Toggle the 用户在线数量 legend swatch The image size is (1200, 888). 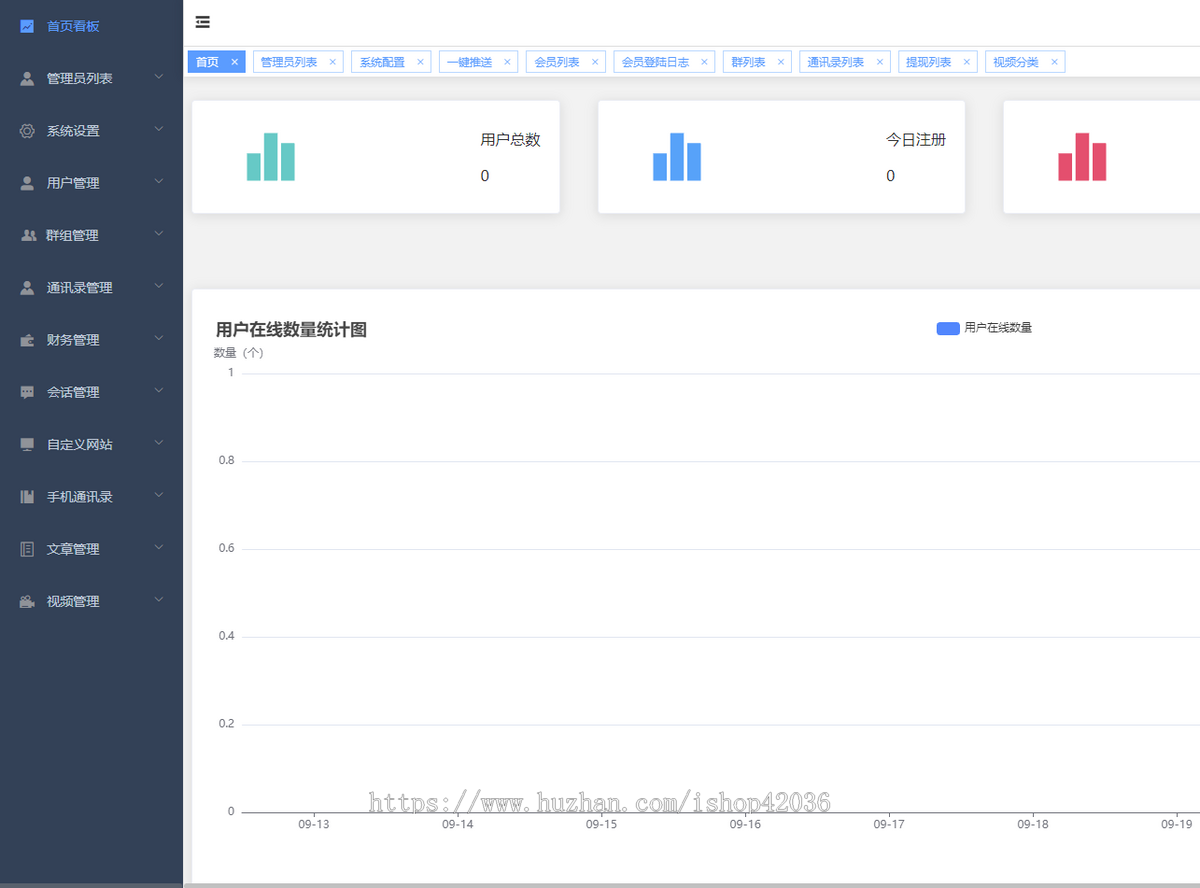tap(948, 328)
